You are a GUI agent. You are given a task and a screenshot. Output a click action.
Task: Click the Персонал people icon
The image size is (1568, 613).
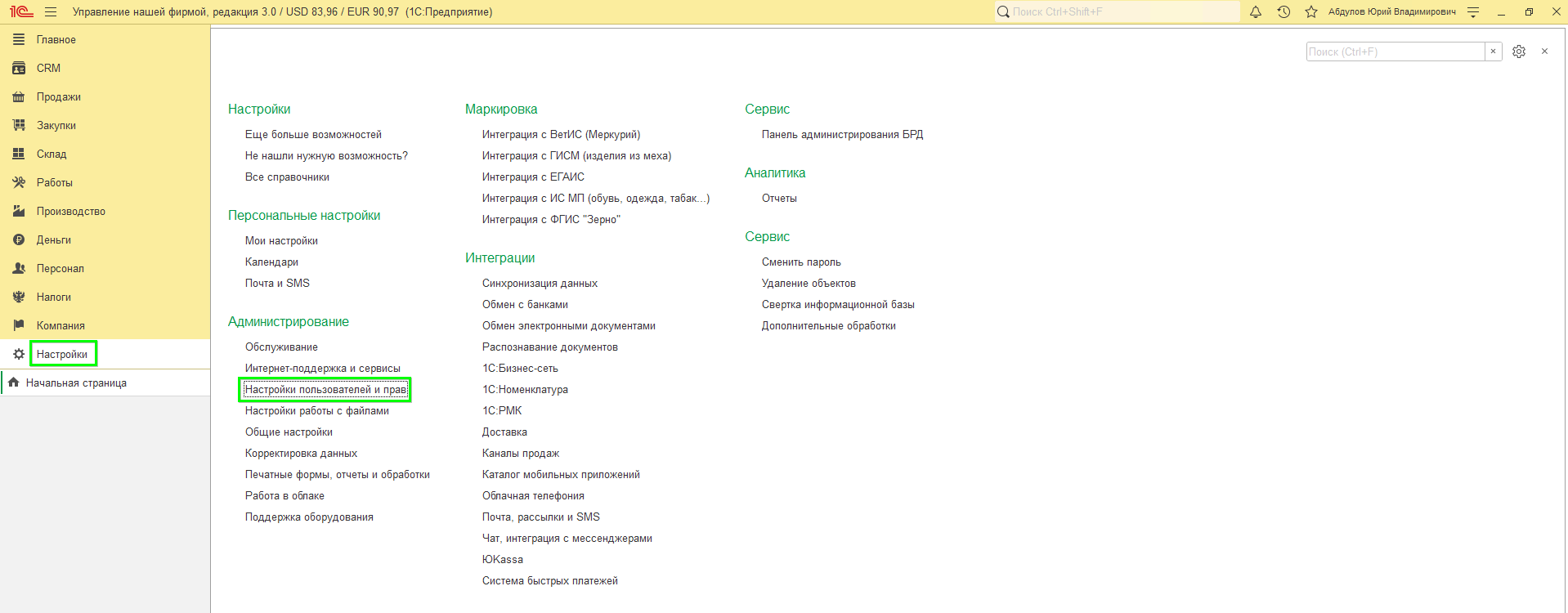click(19, 268)
